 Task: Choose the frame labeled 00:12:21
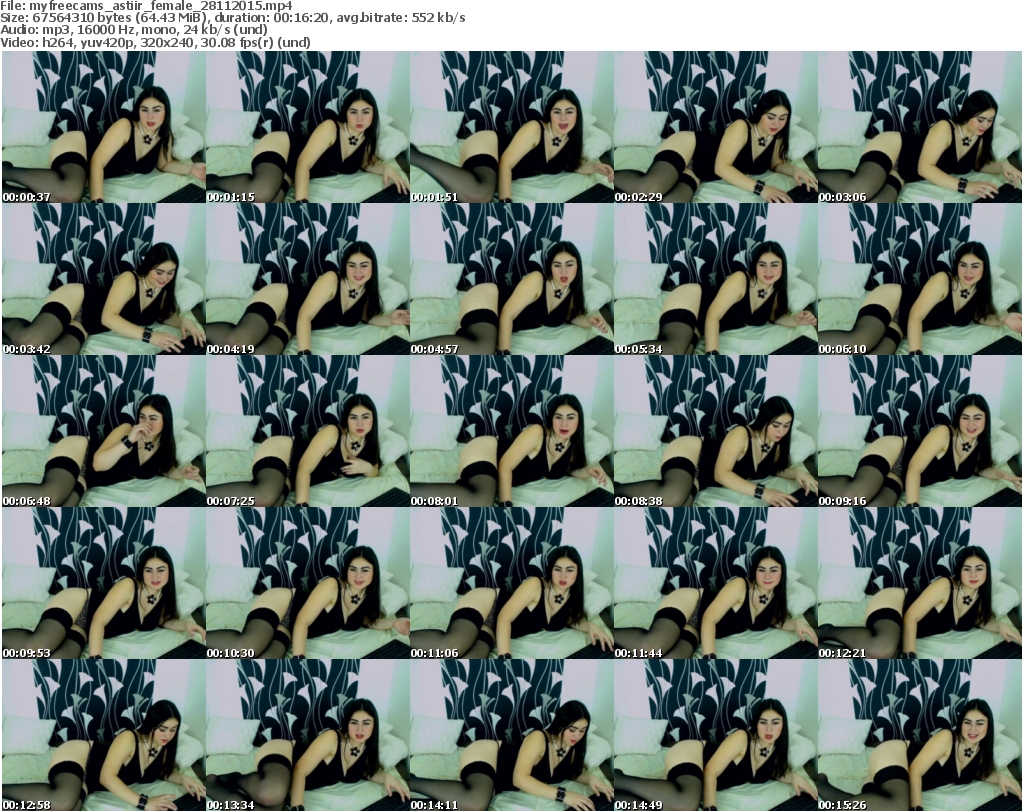tap(920, 583)
